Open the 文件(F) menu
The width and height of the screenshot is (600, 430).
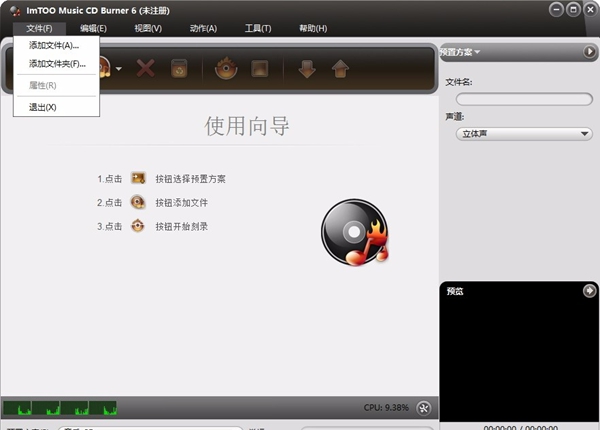point(39,28)
